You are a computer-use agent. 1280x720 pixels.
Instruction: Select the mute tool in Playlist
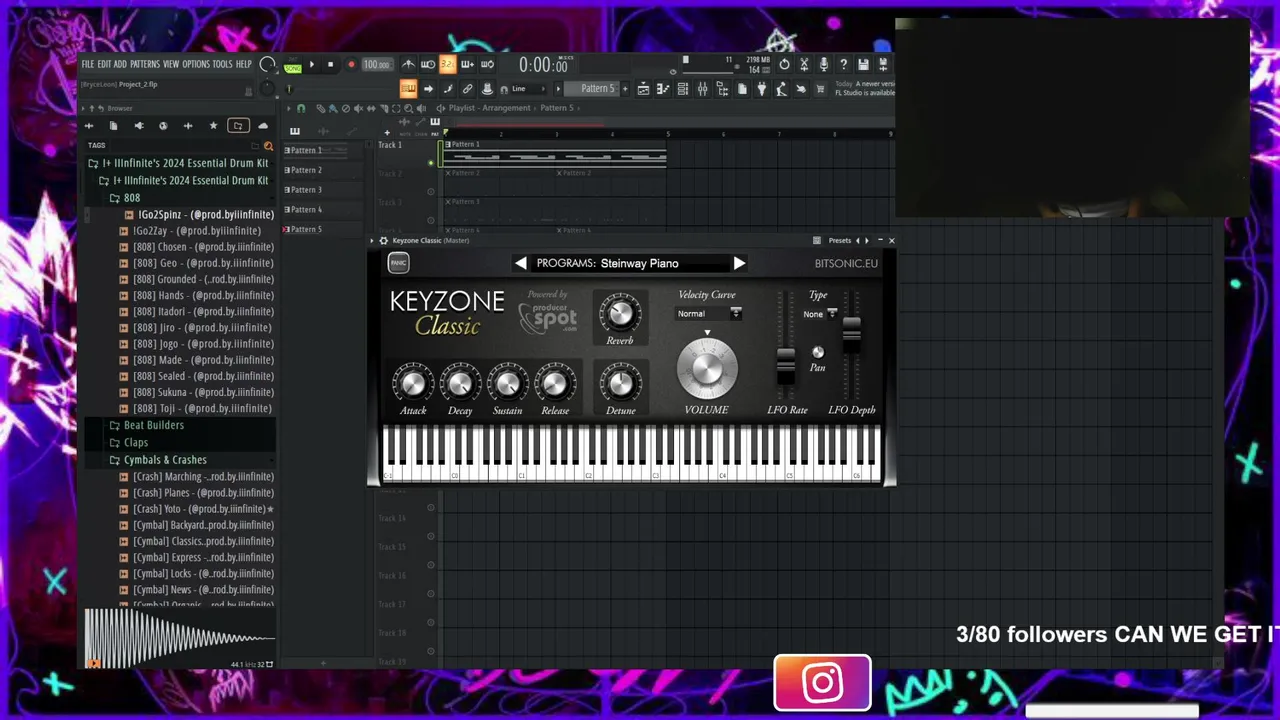click(x=358, y=108)
